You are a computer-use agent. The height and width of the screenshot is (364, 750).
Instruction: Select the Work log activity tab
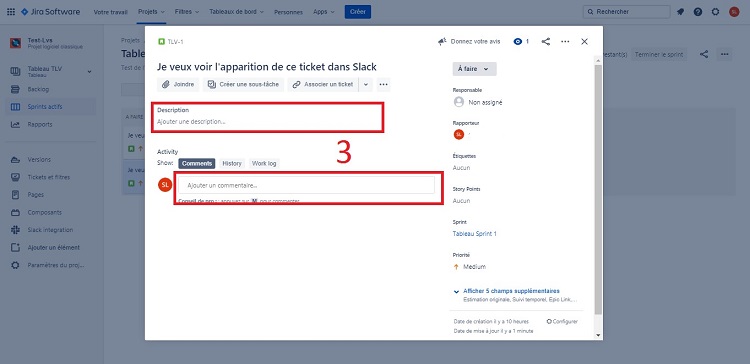(264, 163)
